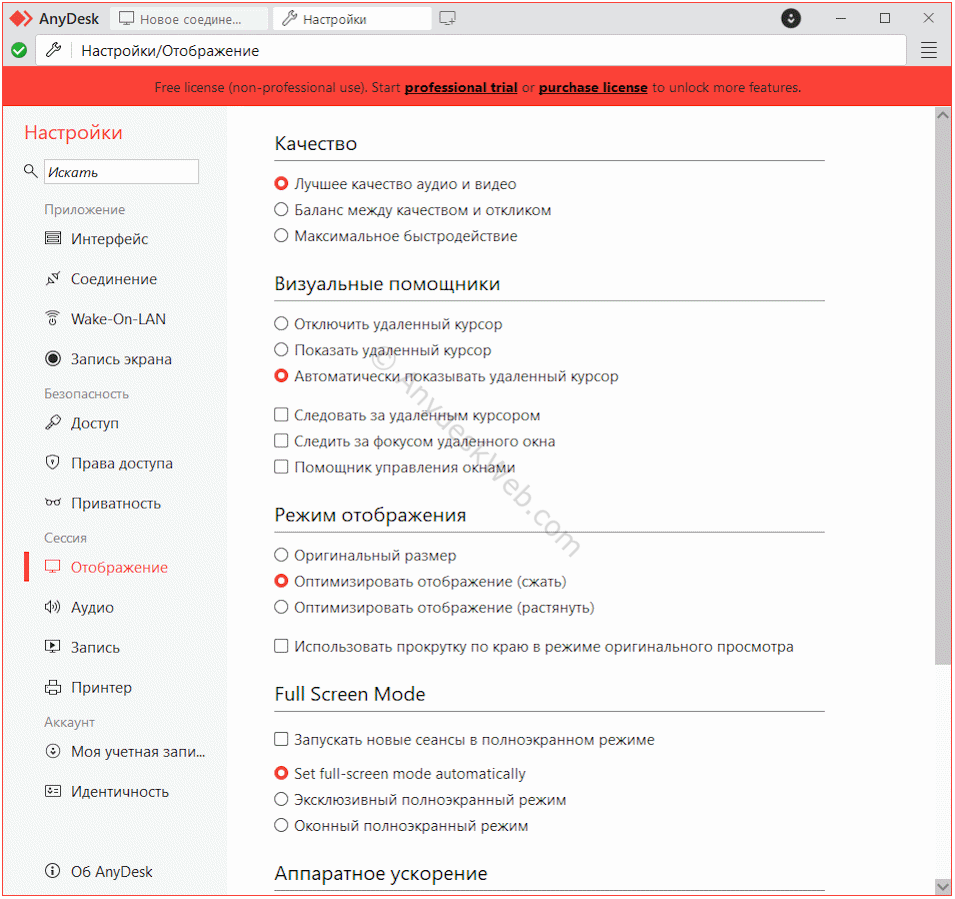955x899 pixels.
Task: Click the Доступ key icon
Action: pos(53,423)
